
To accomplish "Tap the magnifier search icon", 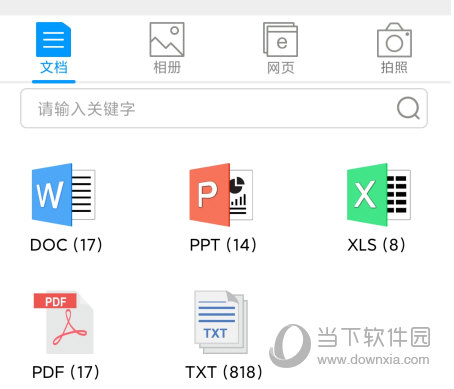I will pyautogui.click(x=408, y=108).
